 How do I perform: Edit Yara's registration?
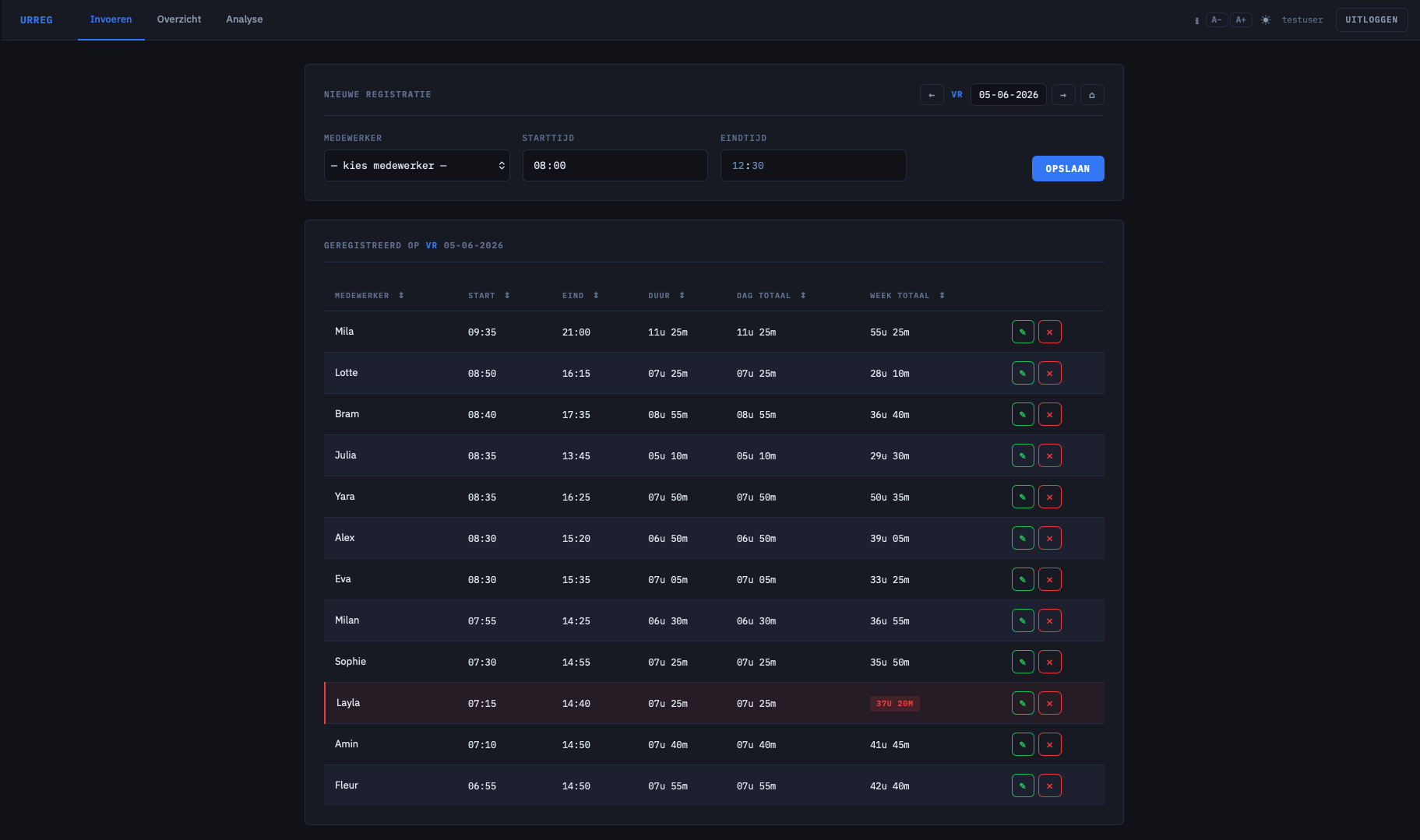[x=1023, y=497]
